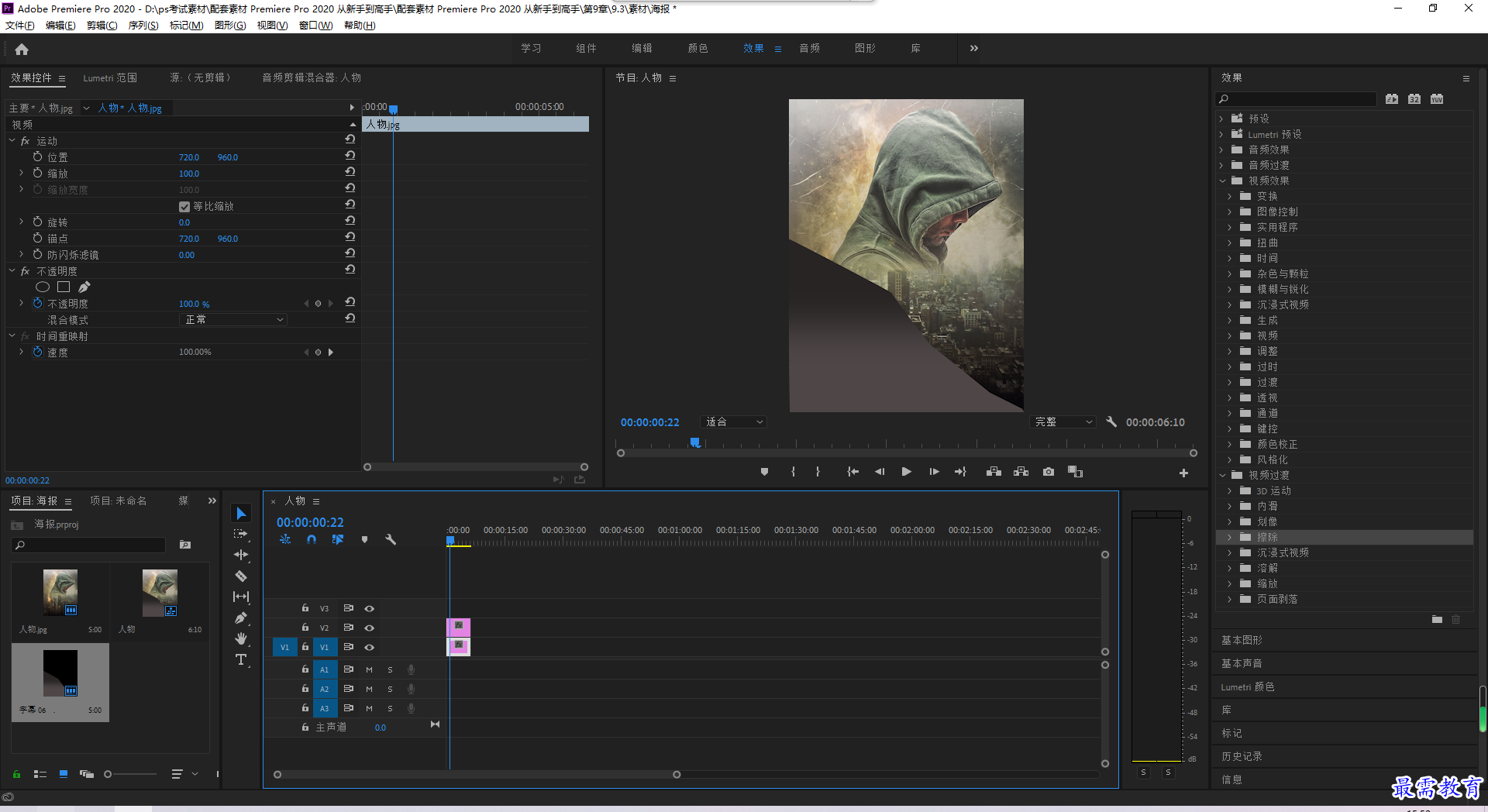This screenshot has width=1488, height=812.
Task: Toggle V1 track output eye
Action: (370, 648)
